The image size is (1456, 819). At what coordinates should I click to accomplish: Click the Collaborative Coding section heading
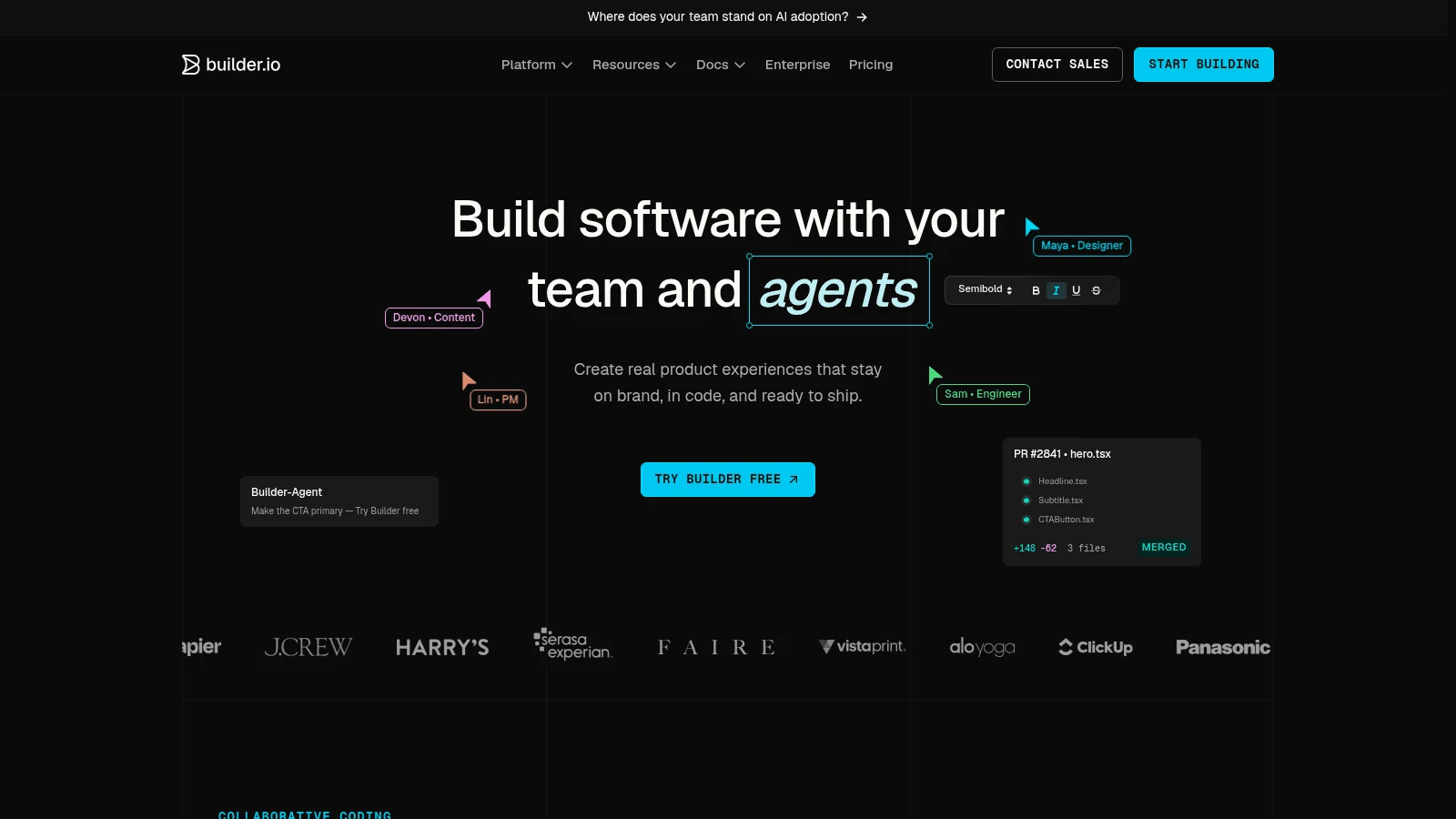point(305,814)
